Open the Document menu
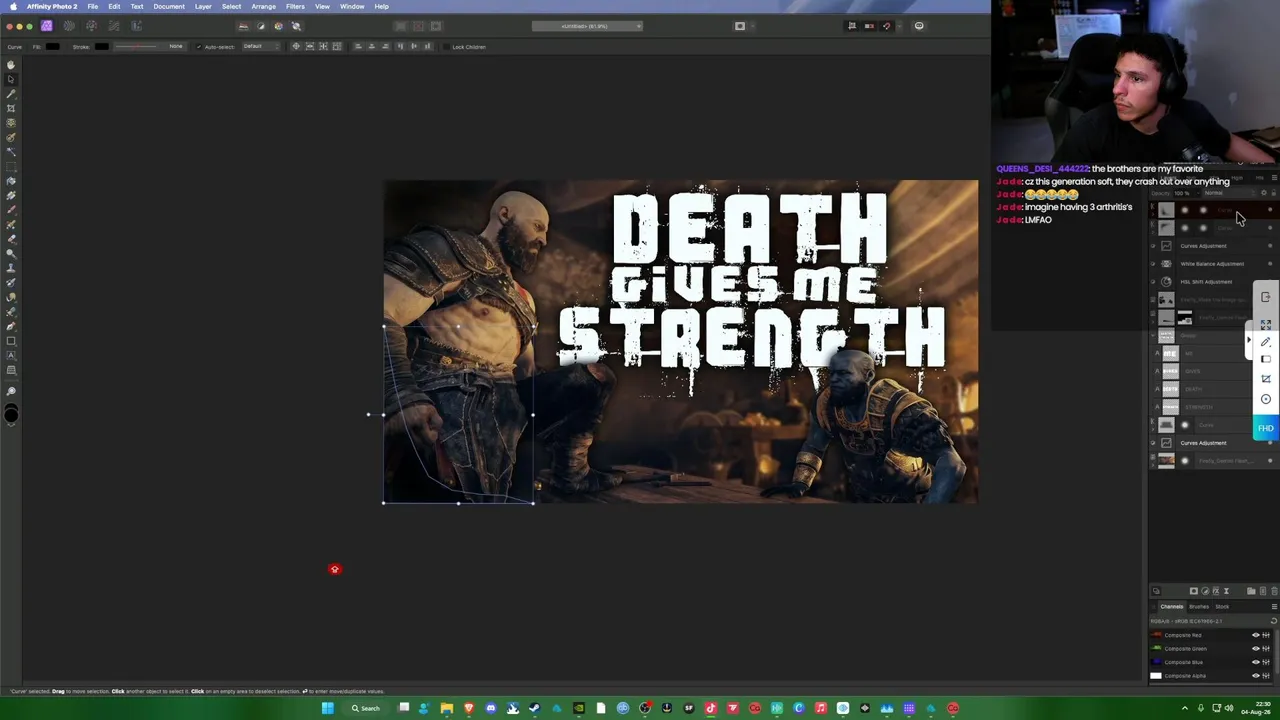 point(169,7)
